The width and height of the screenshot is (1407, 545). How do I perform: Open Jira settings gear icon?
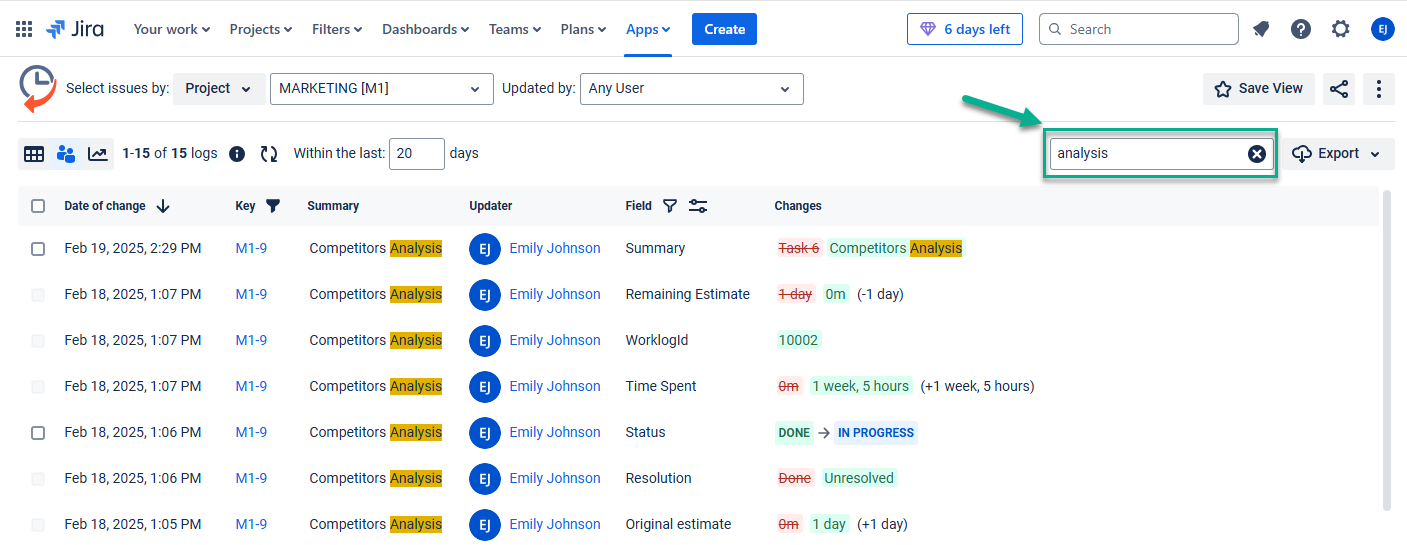[1340, 29]
